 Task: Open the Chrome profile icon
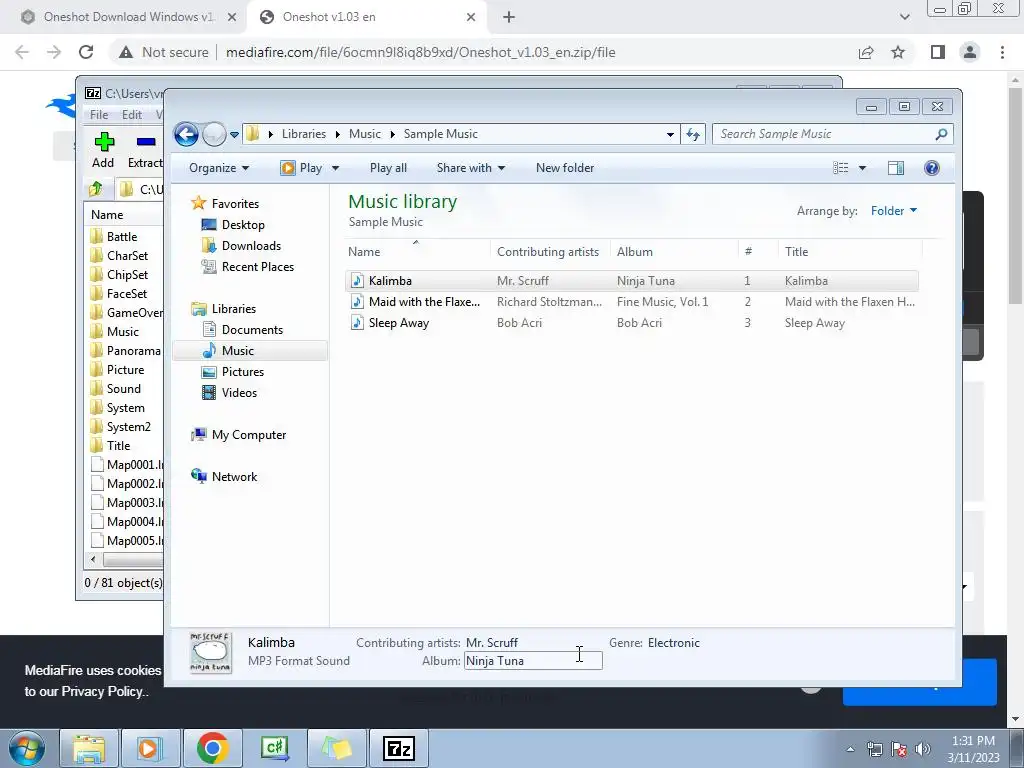(x=970, y=52)
